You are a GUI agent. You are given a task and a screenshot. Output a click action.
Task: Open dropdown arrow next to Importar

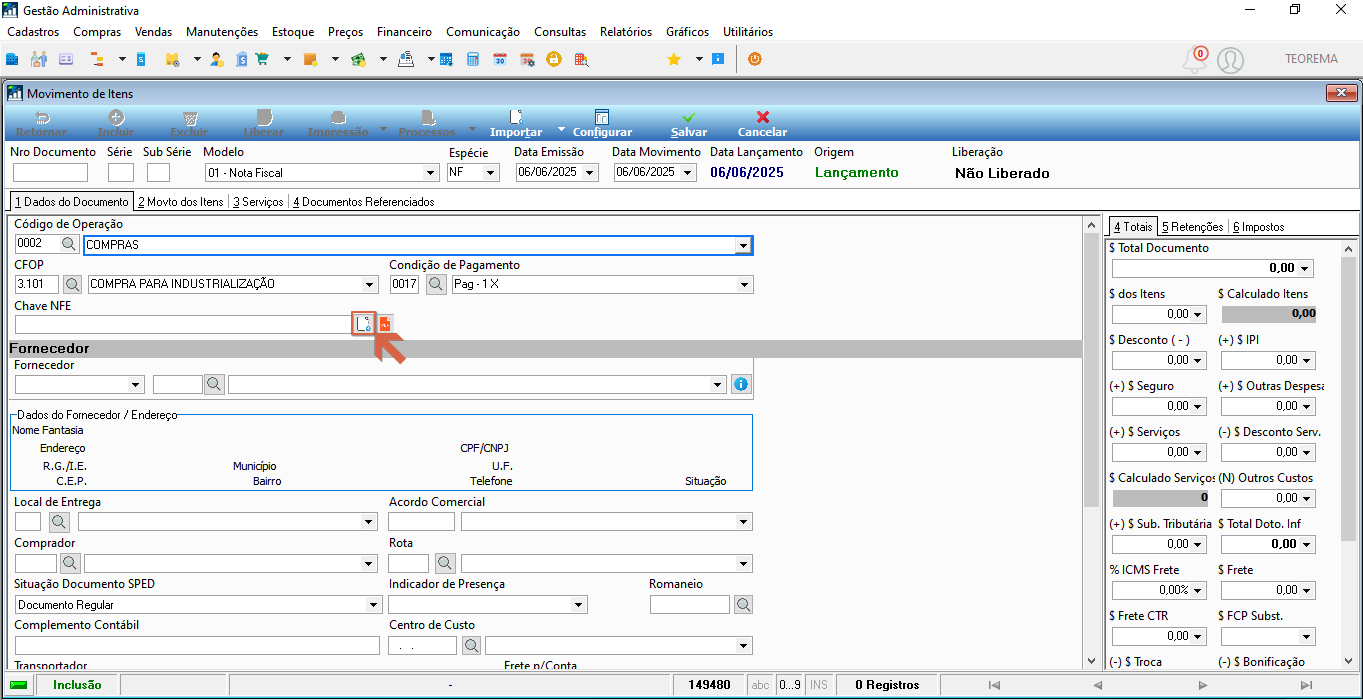(x=561, y=130)
